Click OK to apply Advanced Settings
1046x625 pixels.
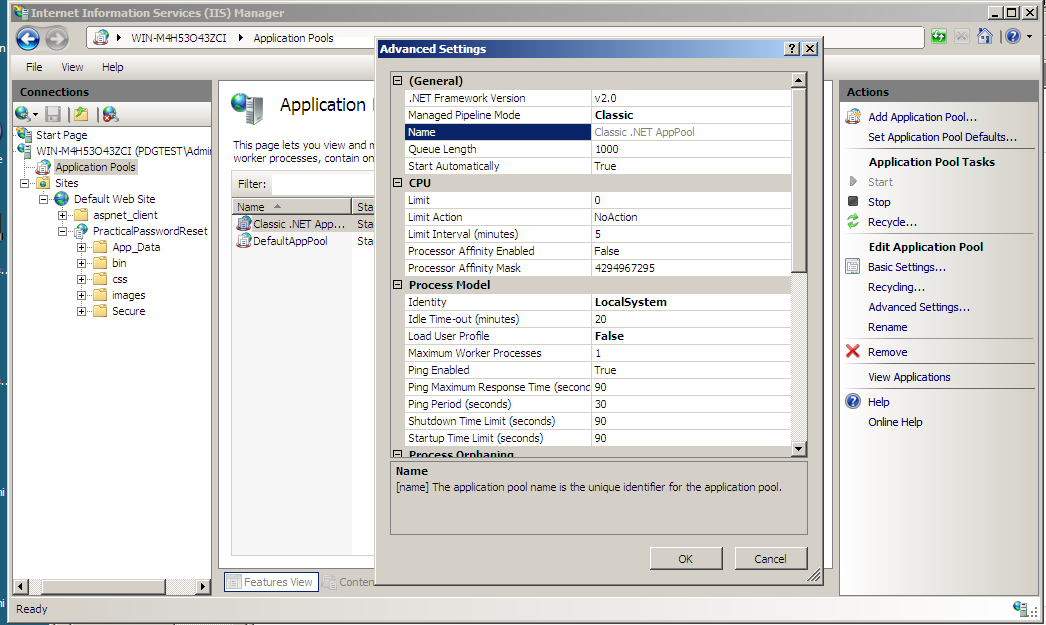pyautogui.click(x=686, y=558)
